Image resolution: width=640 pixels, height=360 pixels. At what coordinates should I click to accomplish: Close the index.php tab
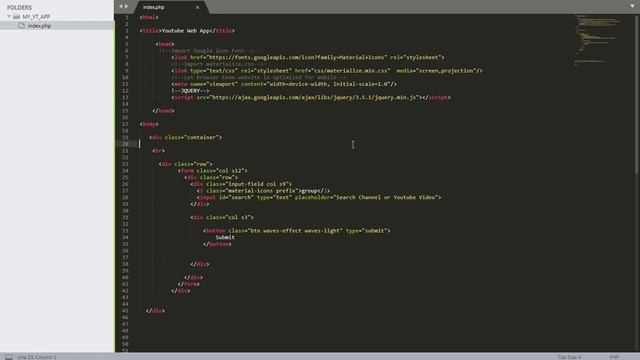tap(198, 7)
